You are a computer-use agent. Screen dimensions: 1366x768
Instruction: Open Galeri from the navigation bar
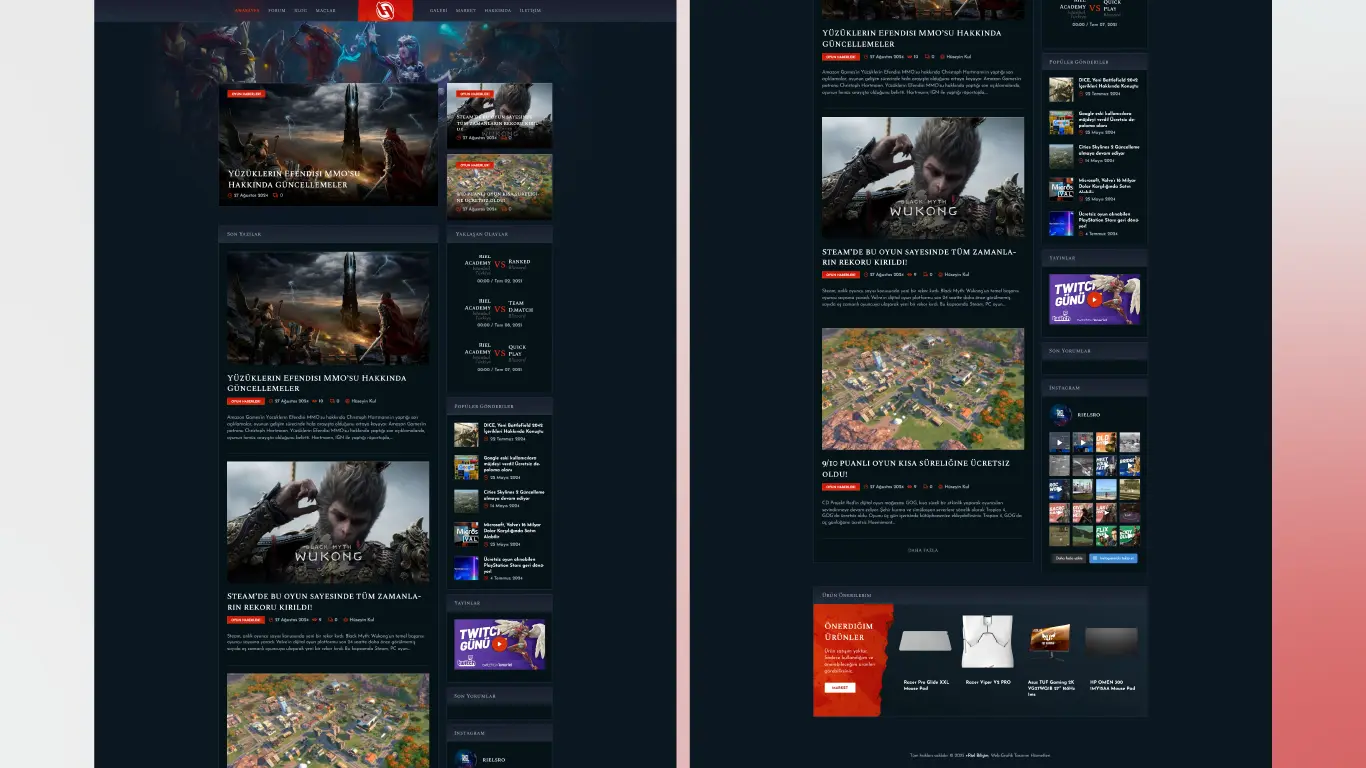[438, 10]
